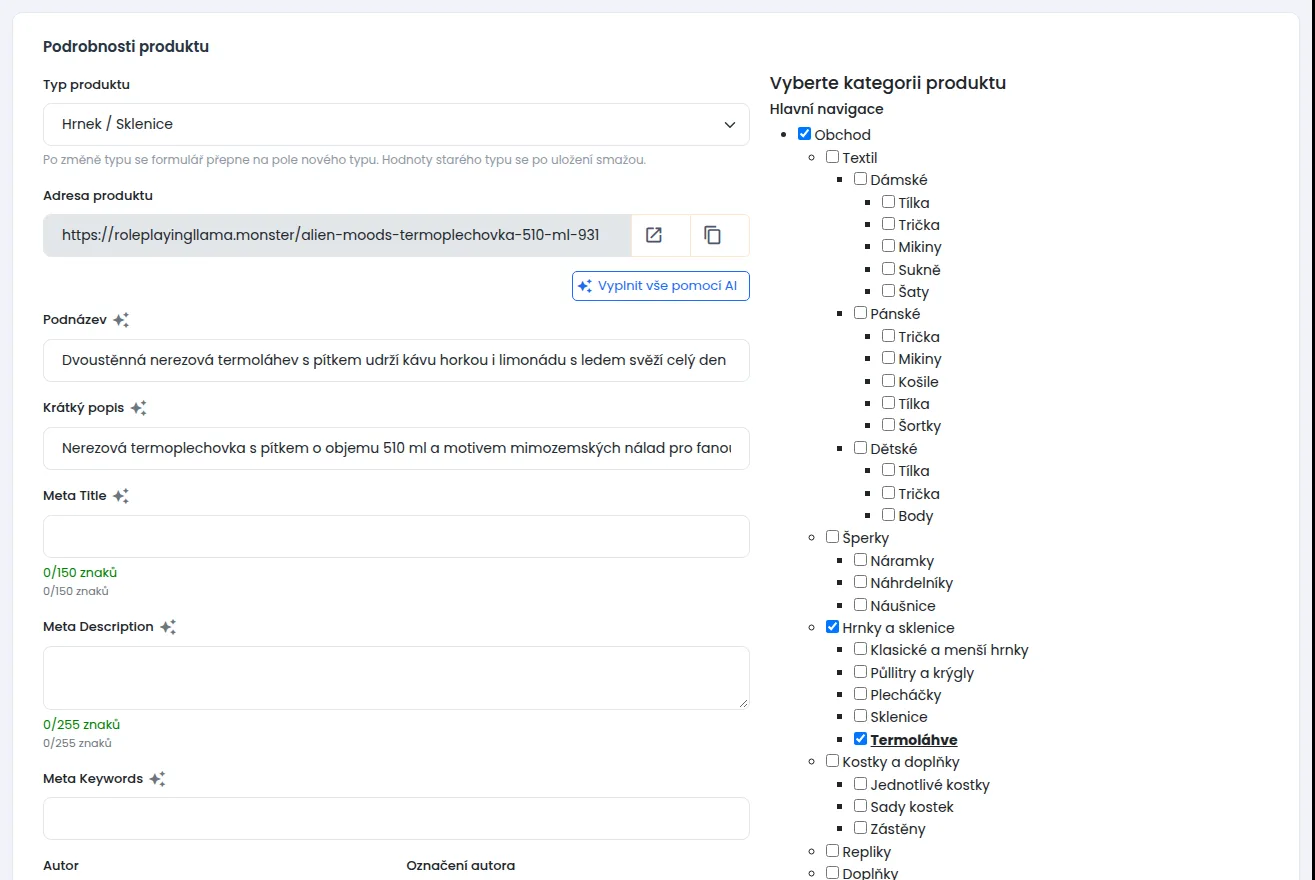1315x880 pixels.
Task: Tick the Košile checkbox under Pánské
Action: (888, 381)
